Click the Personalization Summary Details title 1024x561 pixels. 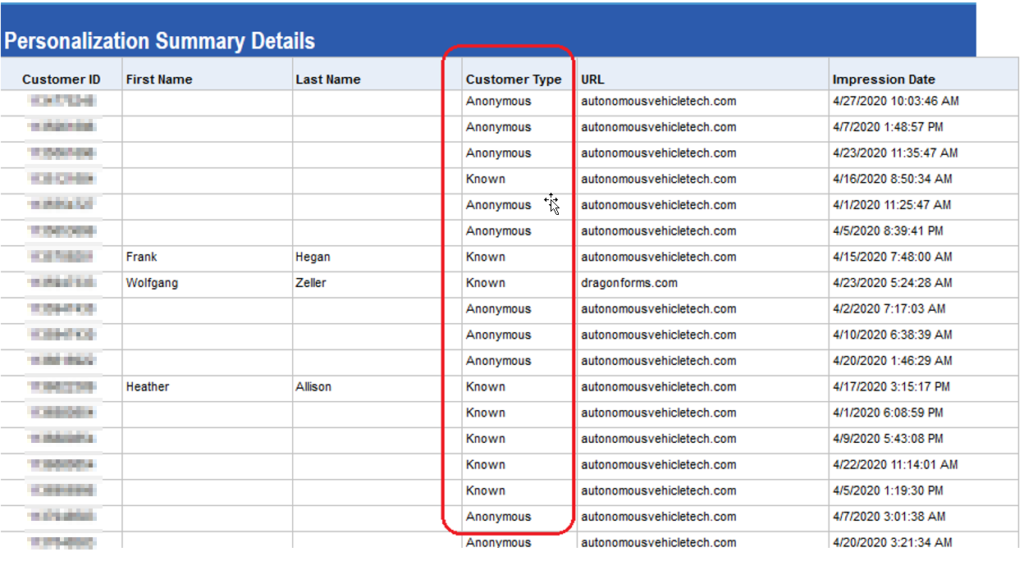click(x=159, y=41)
